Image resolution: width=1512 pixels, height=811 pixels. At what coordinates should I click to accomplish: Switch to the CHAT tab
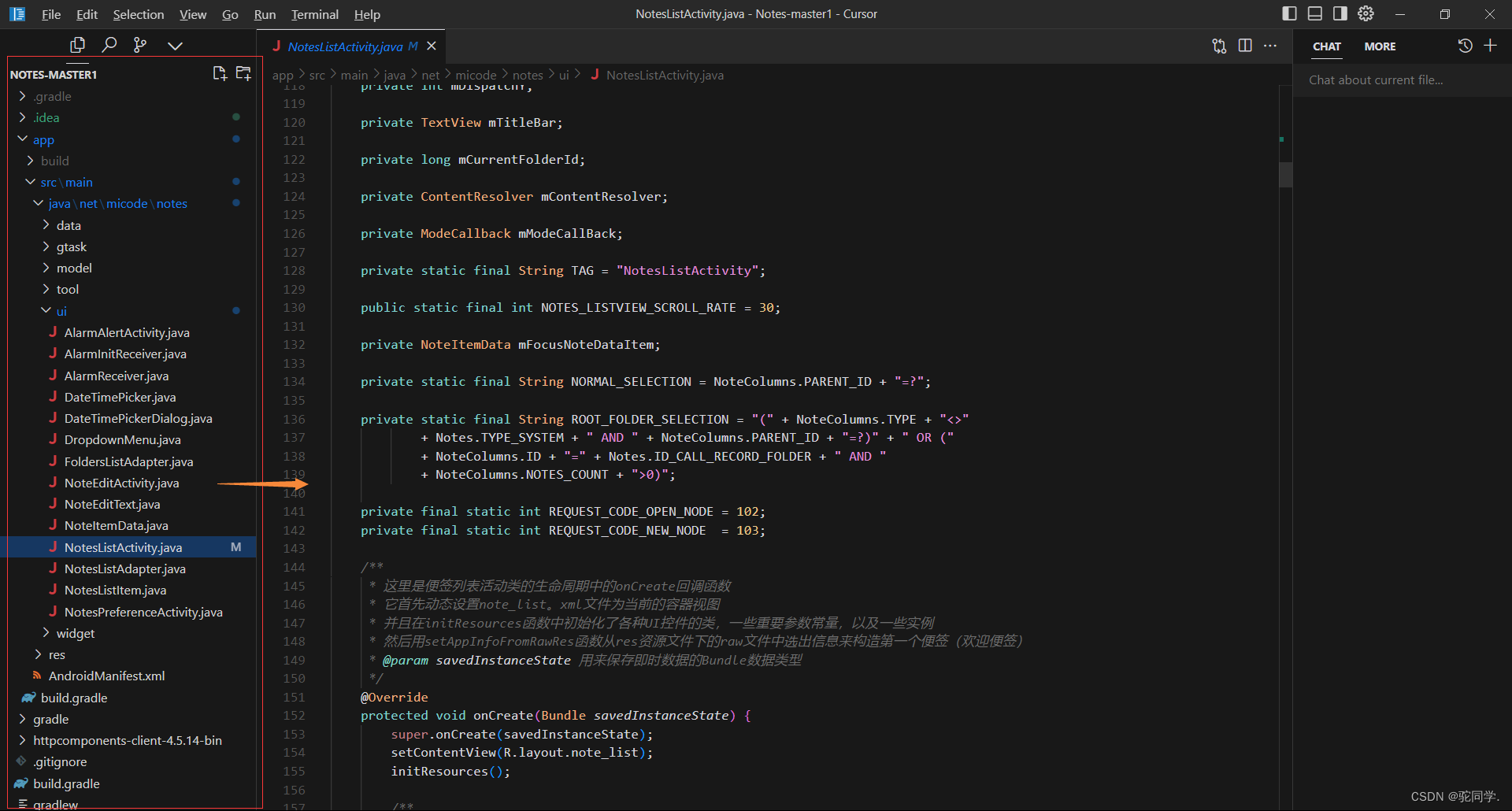point(1327,46)
